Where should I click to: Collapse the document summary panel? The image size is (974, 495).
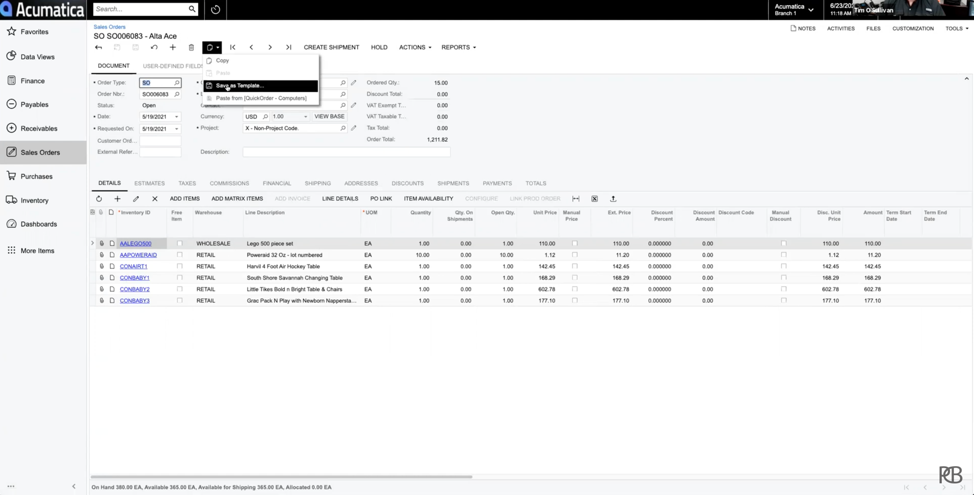pyautogui.click(x=966, y=79)
